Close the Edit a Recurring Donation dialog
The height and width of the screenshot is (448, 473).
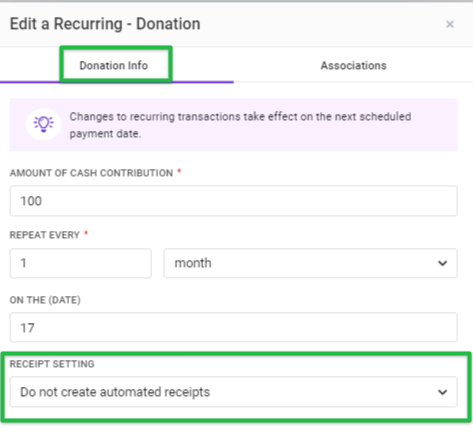click(x=450, y=24)
